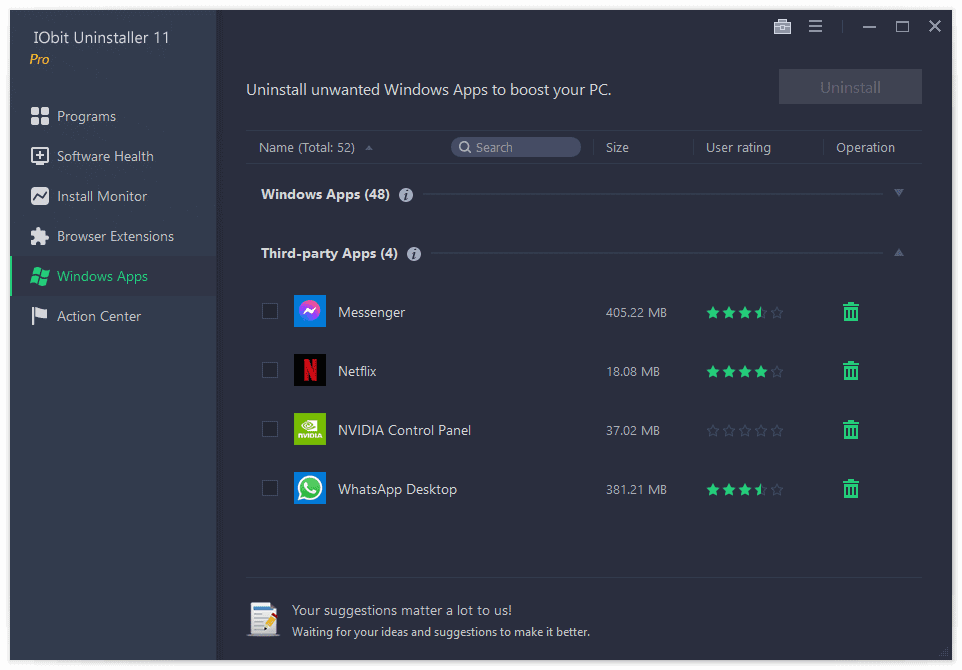Click the Size column header
The height and width of the screenshot is (670, 962).
(616, 147)
